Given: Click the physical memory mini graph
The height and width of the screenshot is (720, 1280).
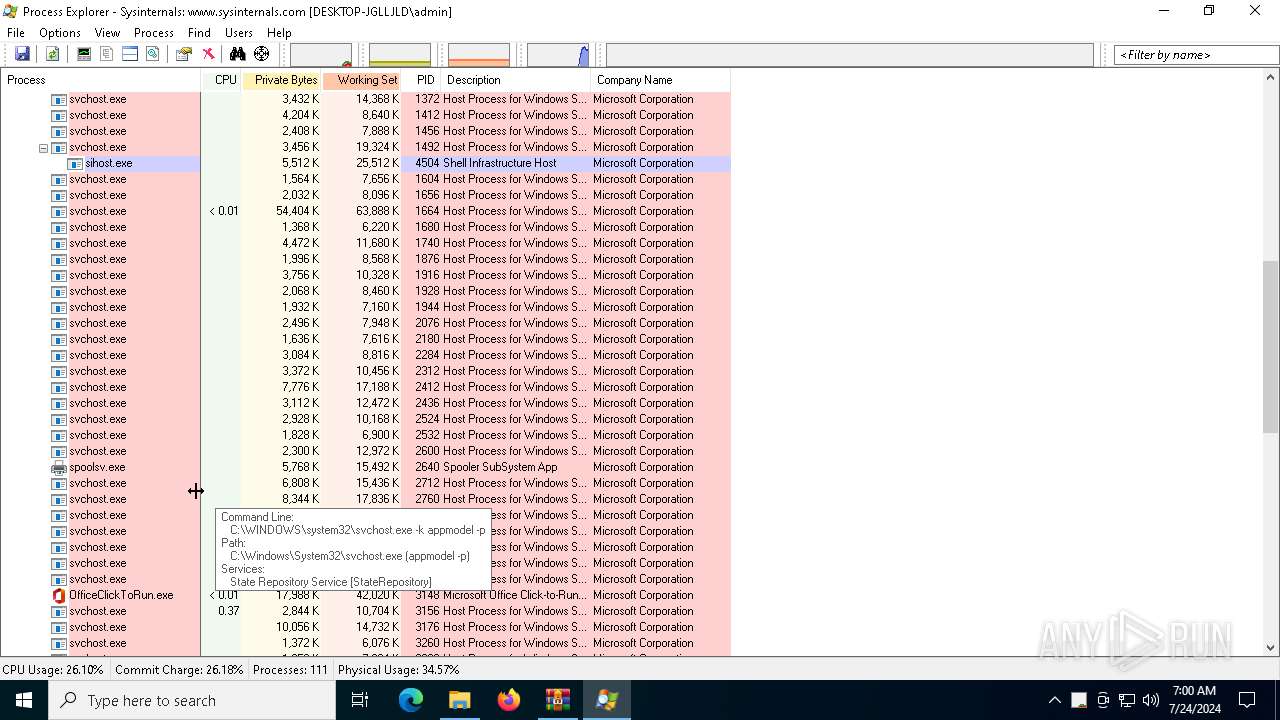Looking at the screenshot, I should click(x=479, y=55).
